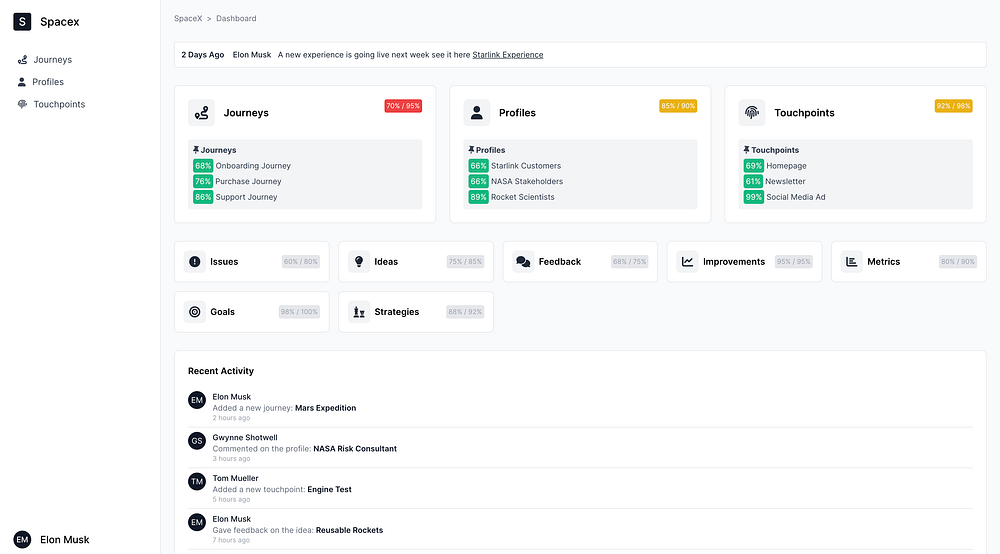The image size is (1000, 554).
Task: Click the 92% / 98% Touchpoints badge
Action: pos(953,106)
